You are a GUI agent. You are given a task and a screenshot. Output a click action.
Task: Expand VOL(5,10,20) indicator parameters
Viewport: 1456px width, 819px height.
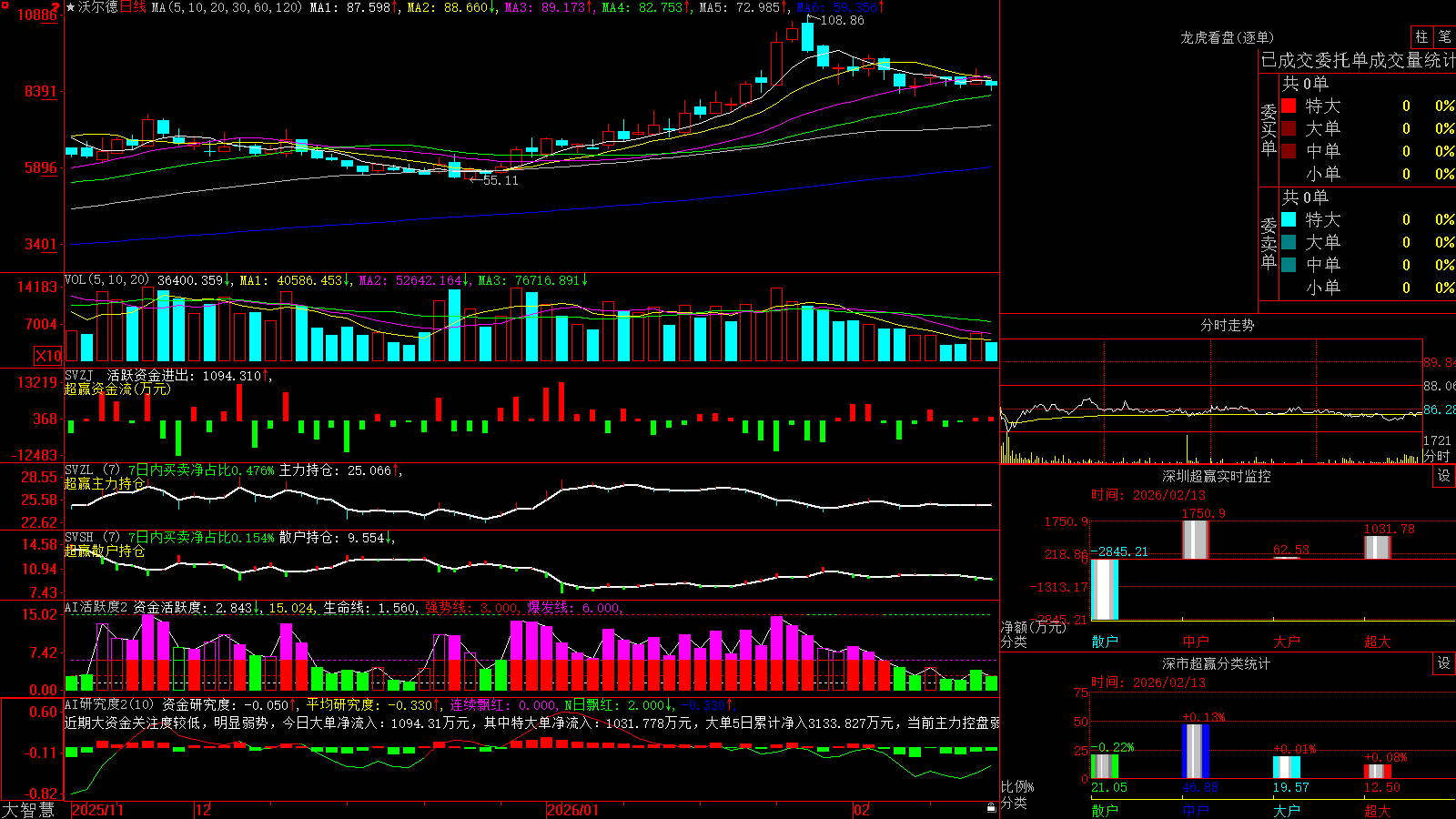pos(106,280)
